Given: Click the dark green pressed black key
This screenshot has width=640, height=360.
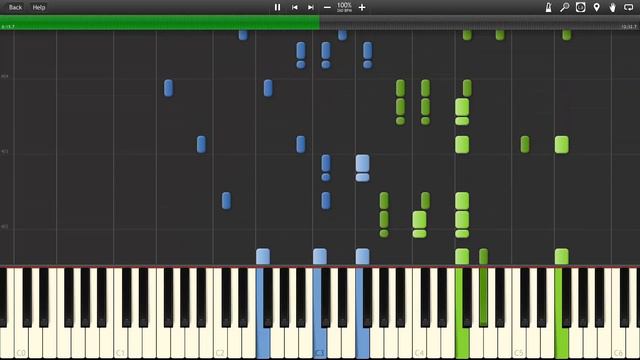Looking at the screenshot, I should (x=483, y=297).
